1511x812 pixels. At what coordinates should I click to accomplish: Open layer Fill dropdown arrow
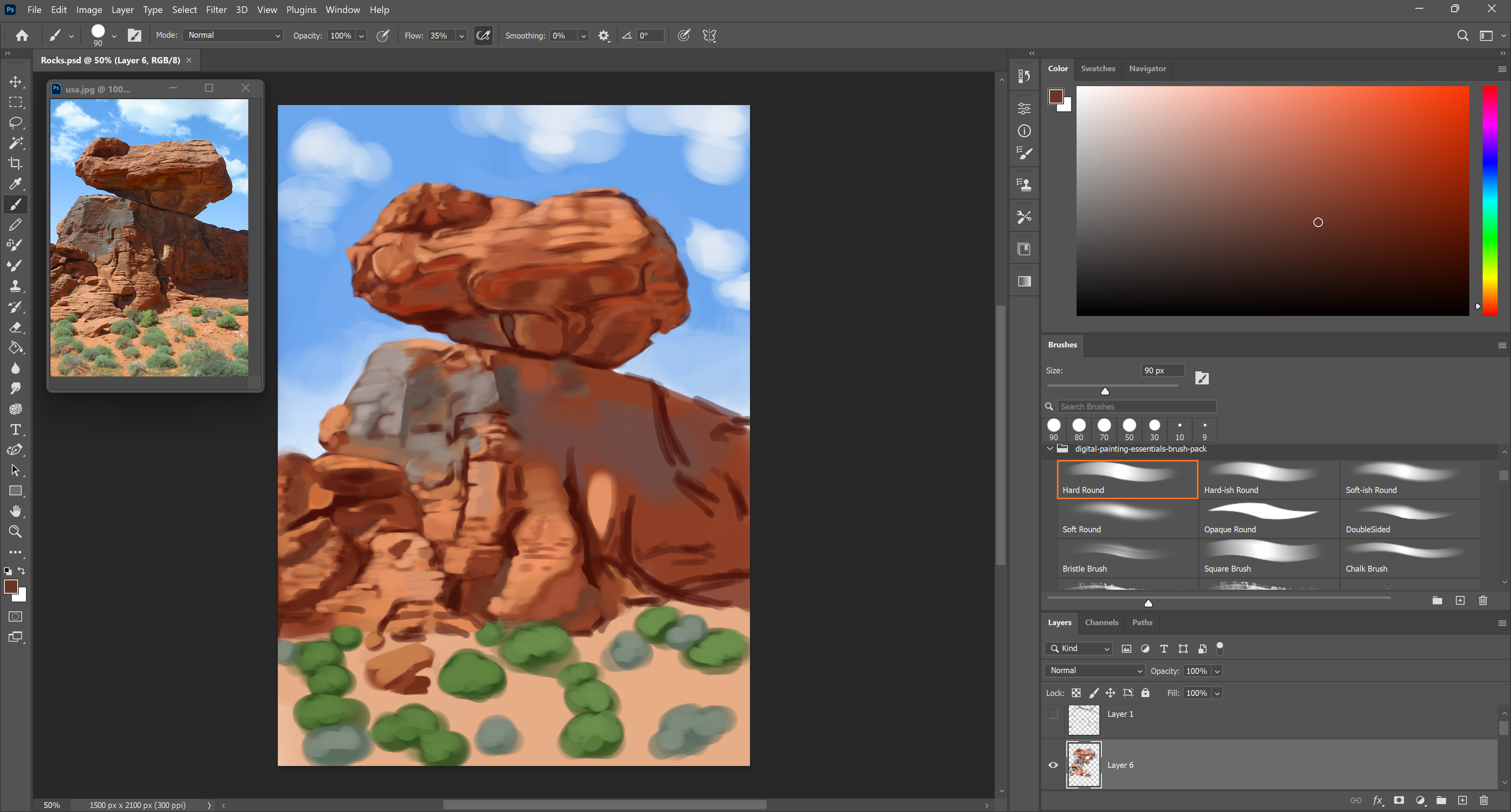tap(1217, 693)
